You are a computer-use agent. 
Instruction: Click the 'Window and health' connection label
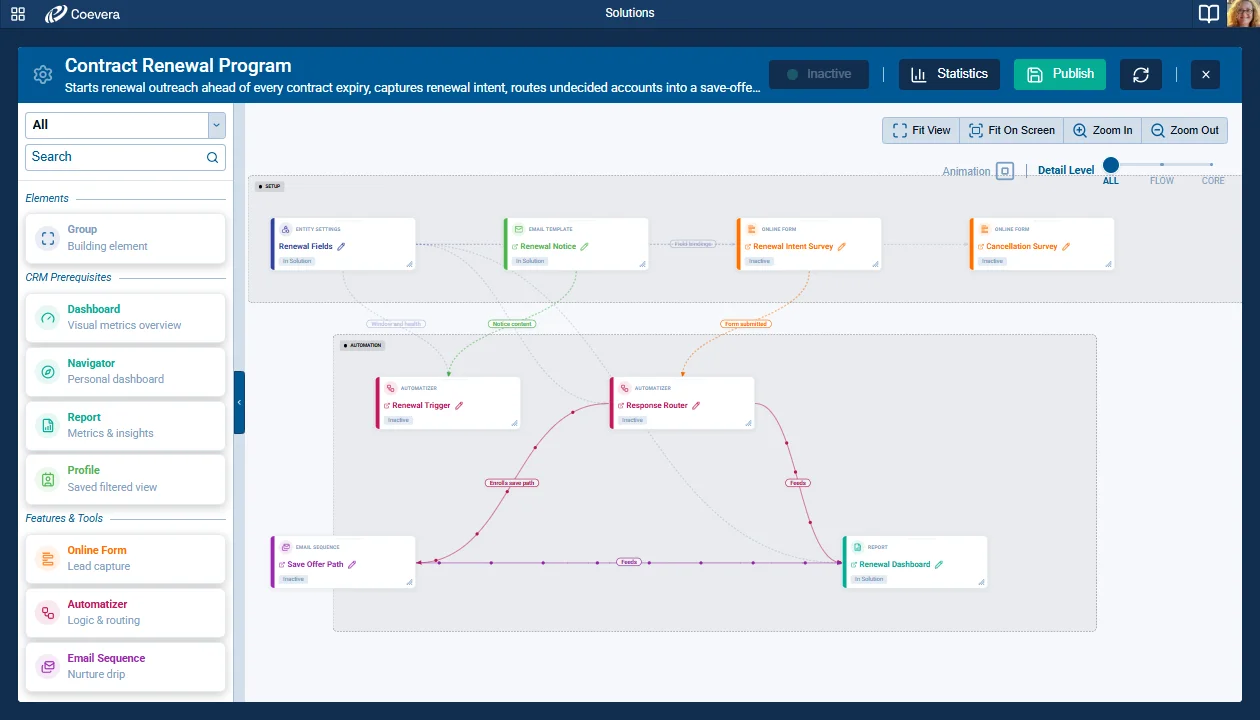[396, 324]
